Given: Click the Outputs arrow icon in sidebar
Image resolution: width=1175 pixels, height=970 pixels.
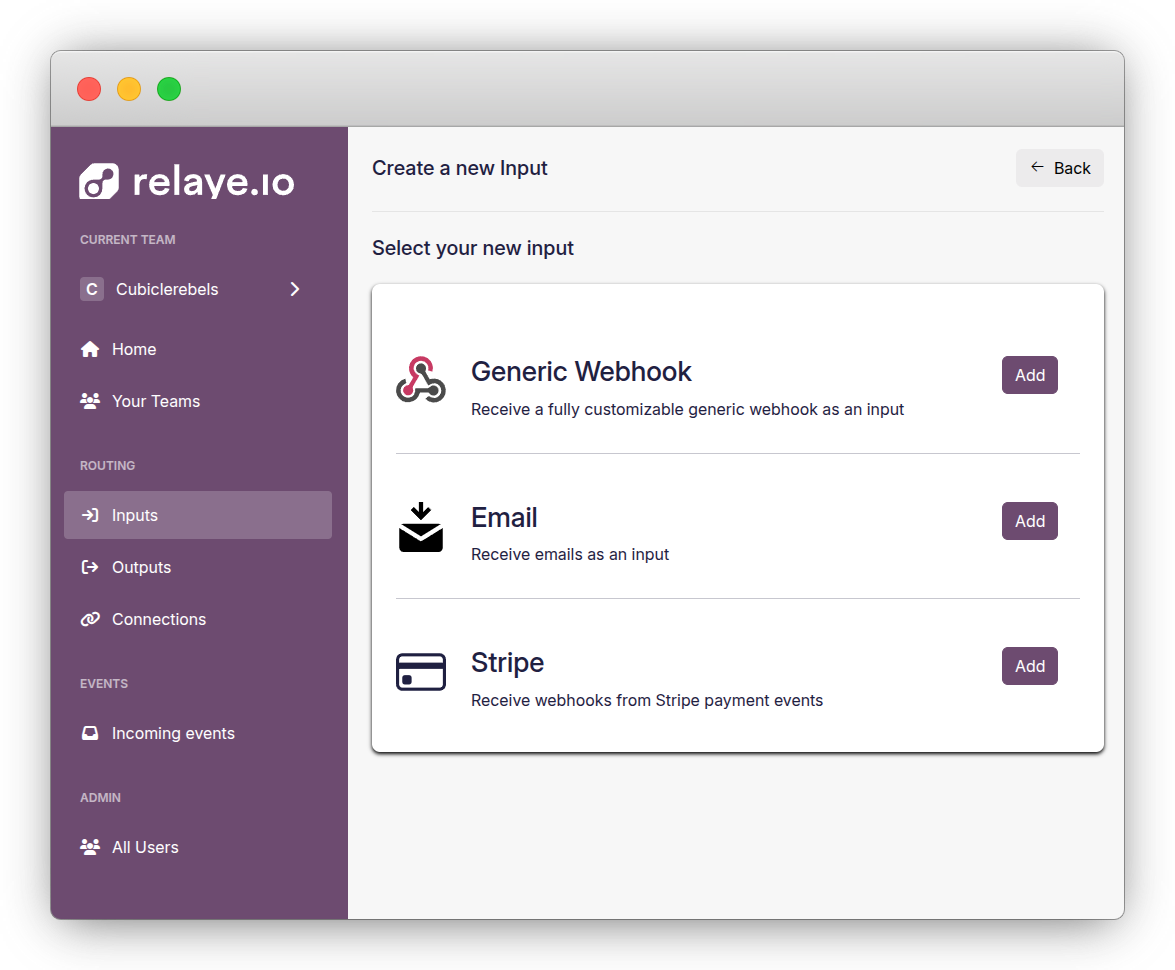Looking at the screenshot, I should point(90,567).
